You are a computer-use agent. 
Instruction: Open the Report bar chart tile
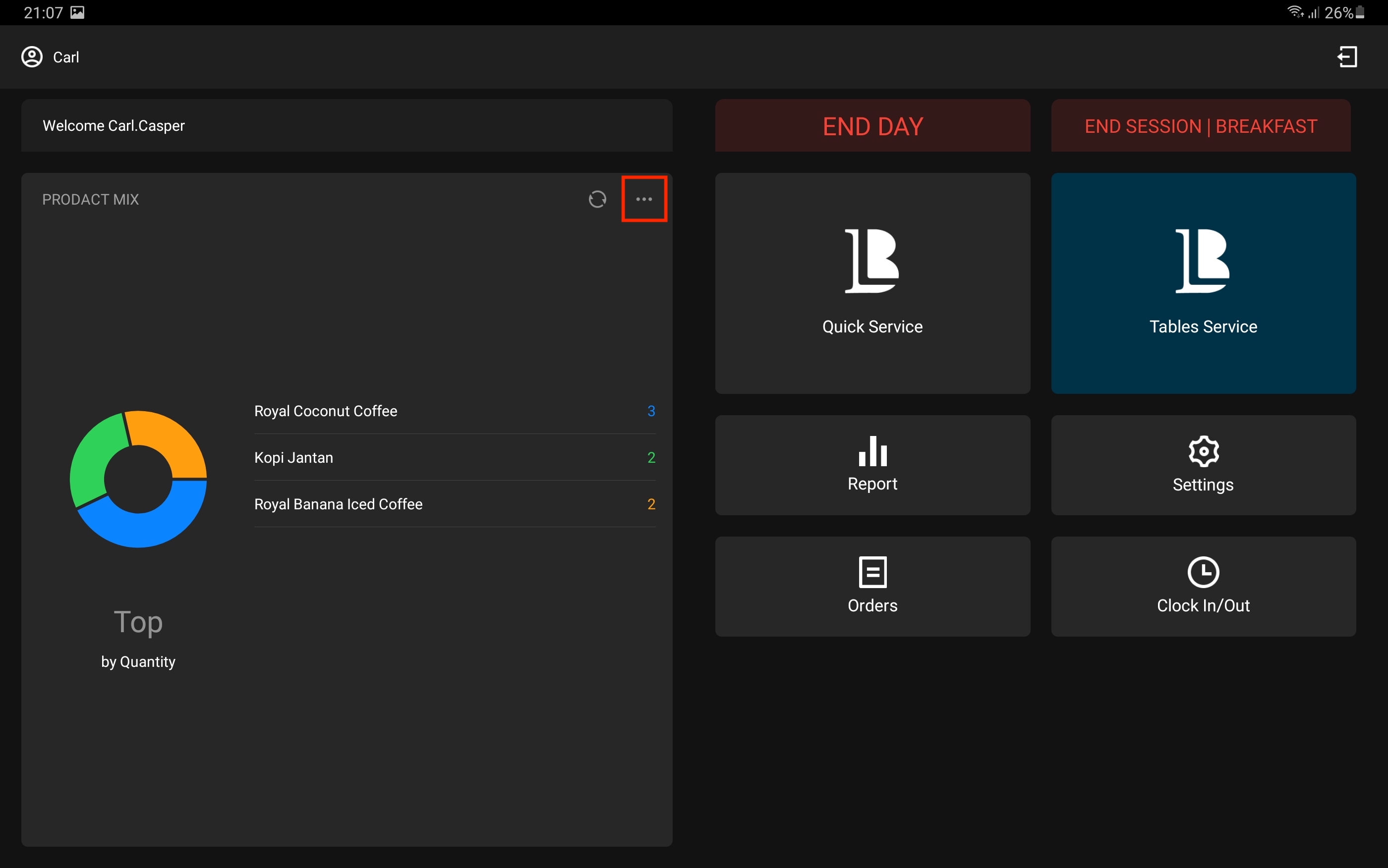pyautogui.click(x=872, y=464)
